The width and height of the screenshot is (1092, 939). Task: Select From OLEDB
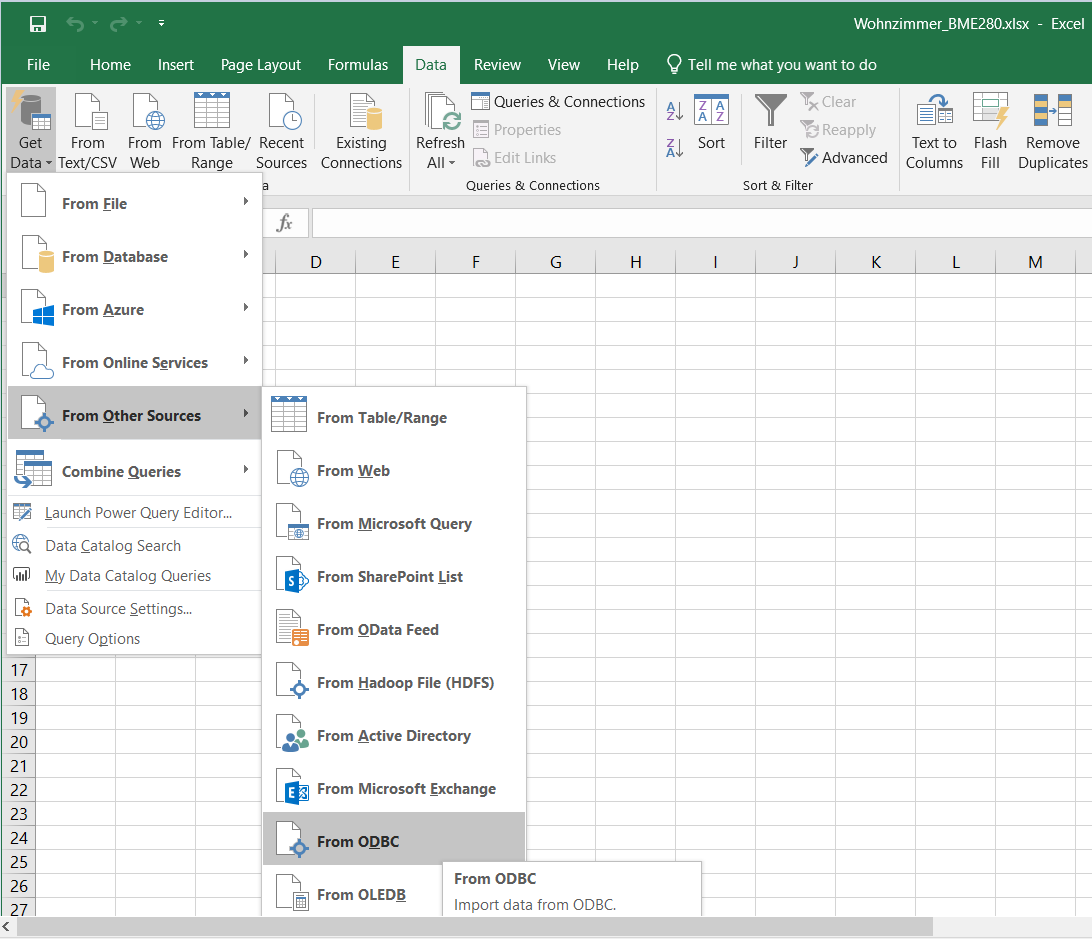tap(352, 894)
